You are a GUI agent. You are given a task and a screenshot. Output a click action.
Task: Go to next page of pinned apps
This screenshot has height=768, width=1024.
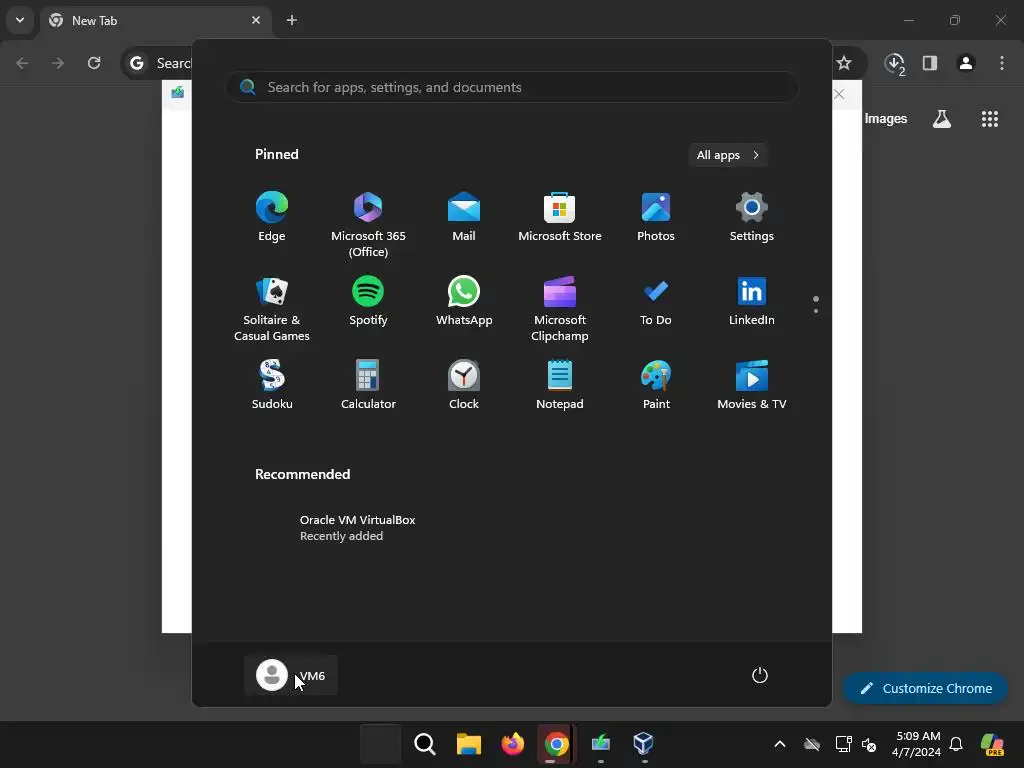click(x=816, y=311)
